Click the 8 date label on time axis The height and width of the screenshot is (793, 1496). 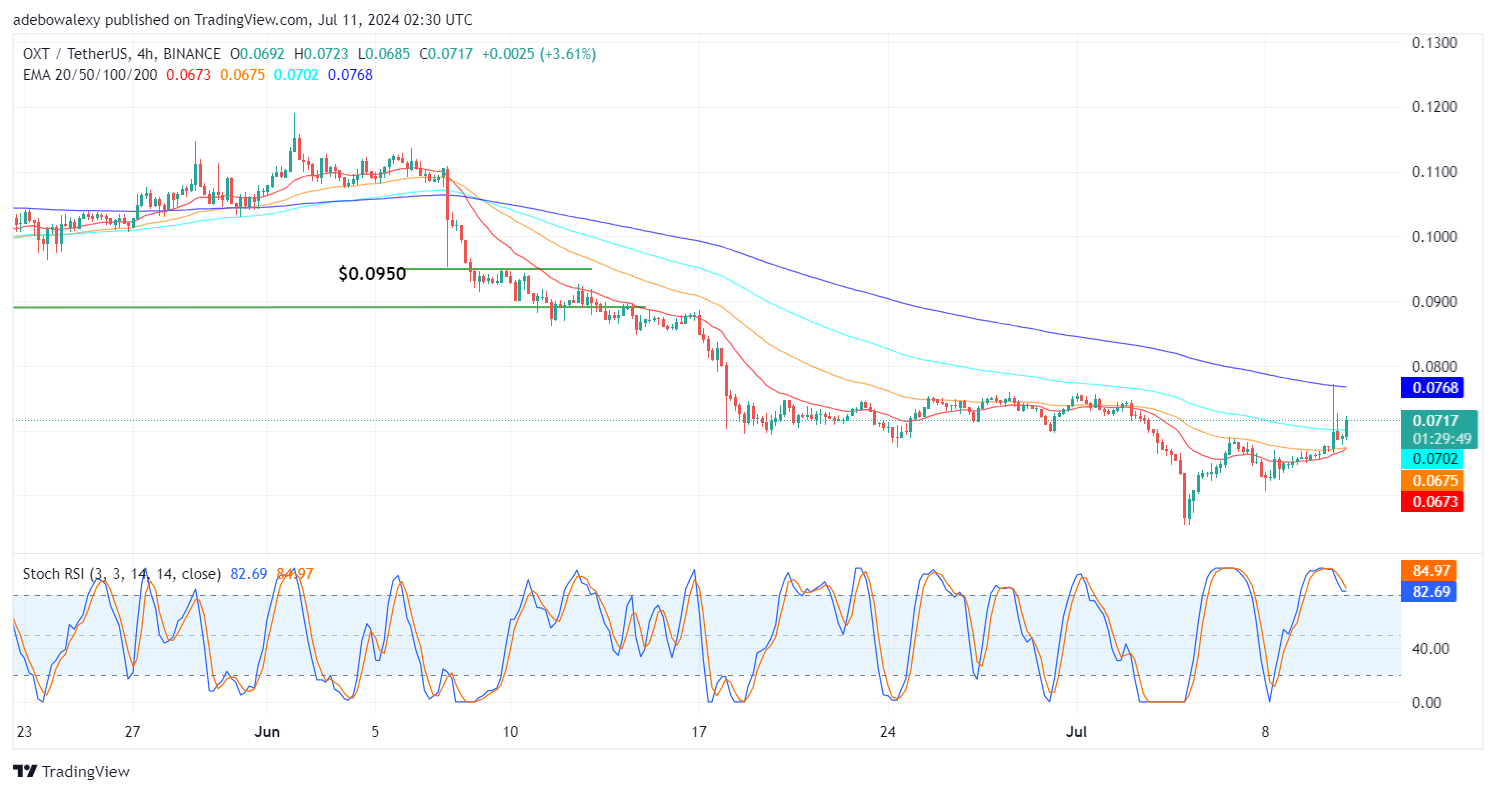(x=1265, y=731)
